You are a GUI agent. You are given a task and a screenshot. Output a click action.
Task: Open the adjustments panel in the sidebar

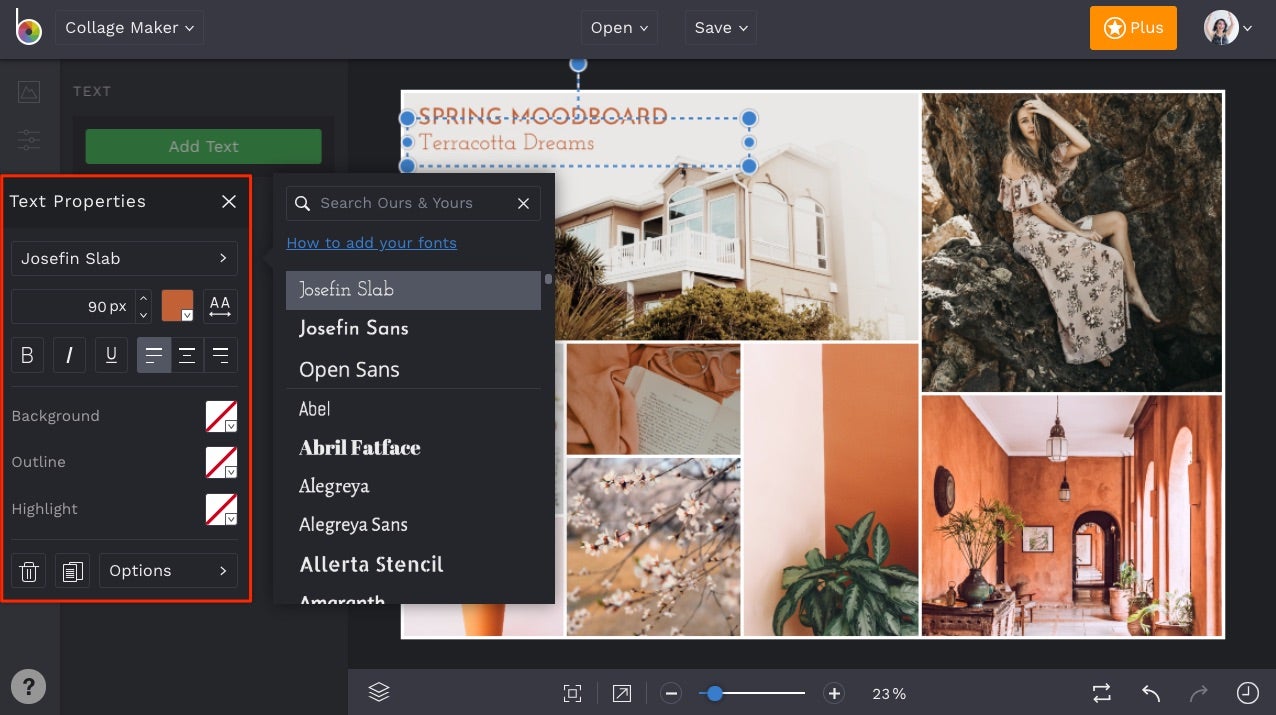[29, 140]
